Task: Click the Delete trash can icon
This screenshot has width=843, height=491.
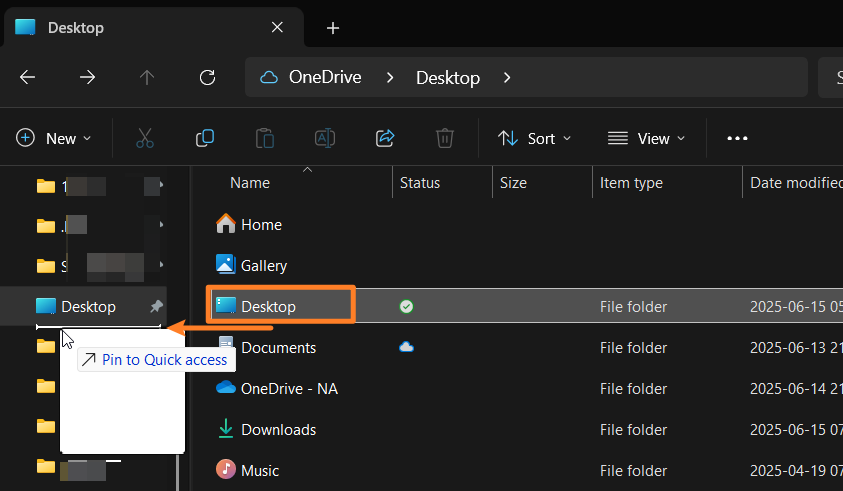Action: [x=445, y=138]
